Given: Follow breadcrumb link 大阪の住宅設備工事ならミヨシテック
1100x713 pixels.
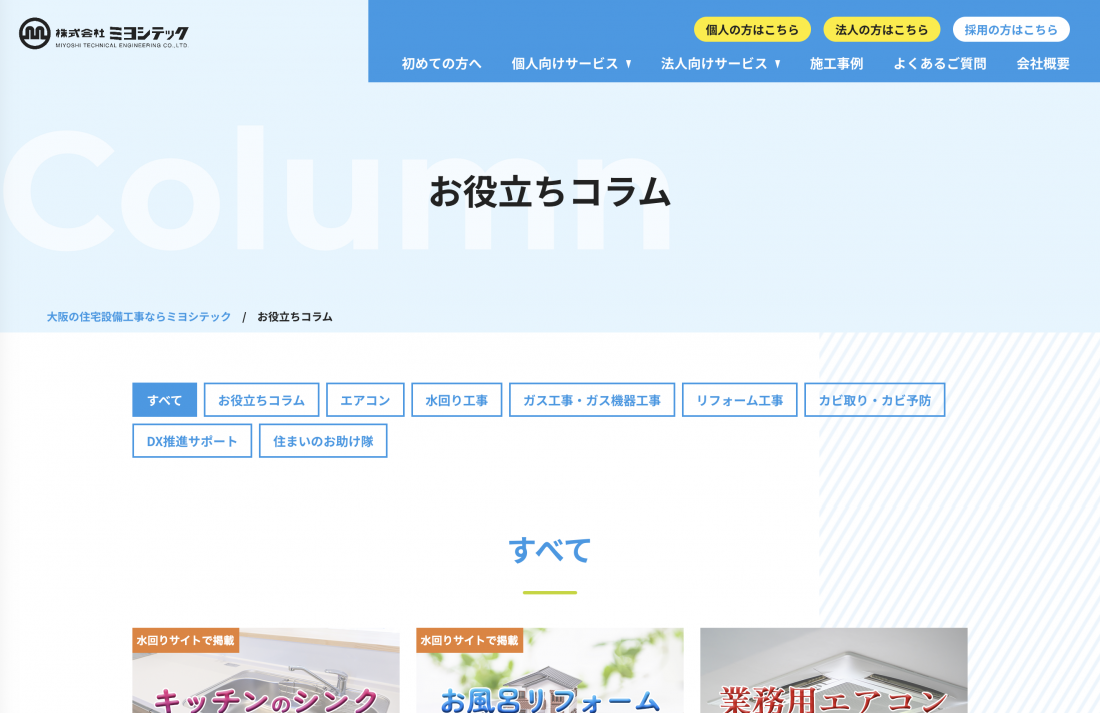Looking at the screenshot, I should click(x=139, y=316).
